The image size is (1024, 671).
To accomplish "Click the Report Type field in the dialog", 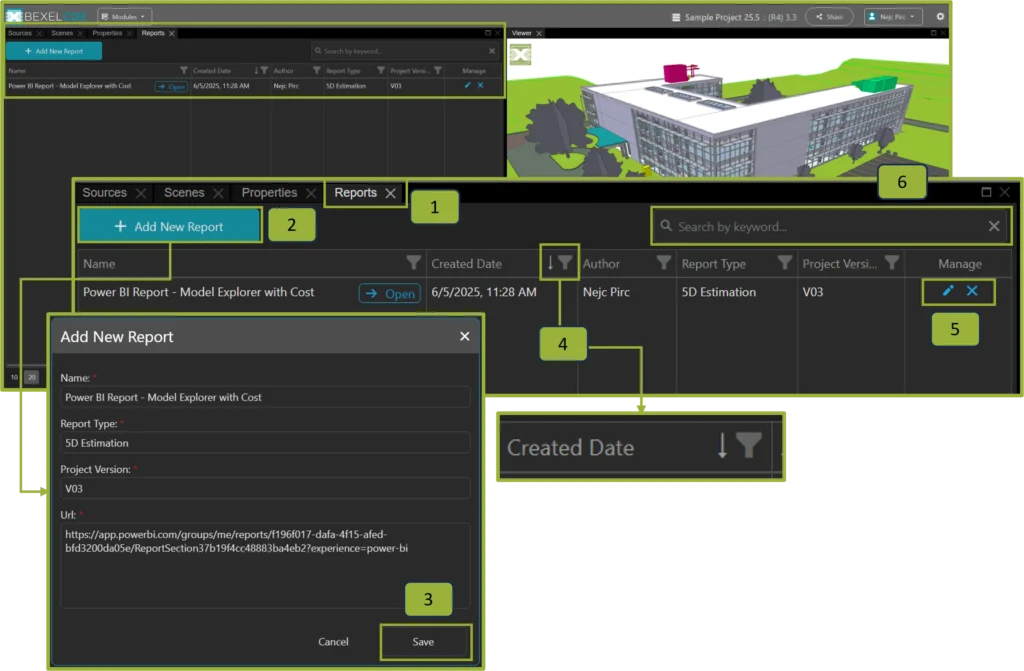I will (265, 443).
